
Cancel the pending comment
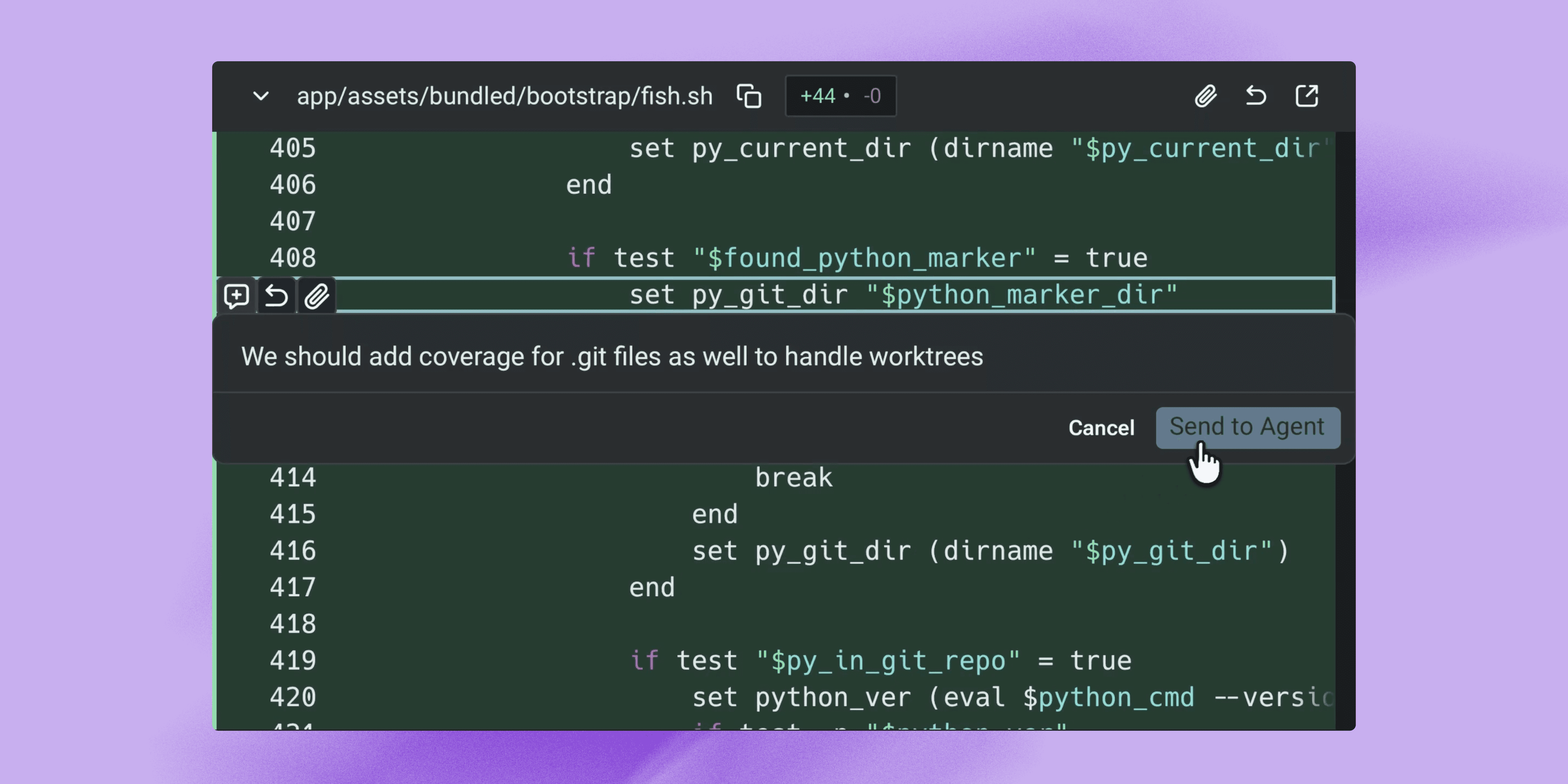click(1101, 427)
